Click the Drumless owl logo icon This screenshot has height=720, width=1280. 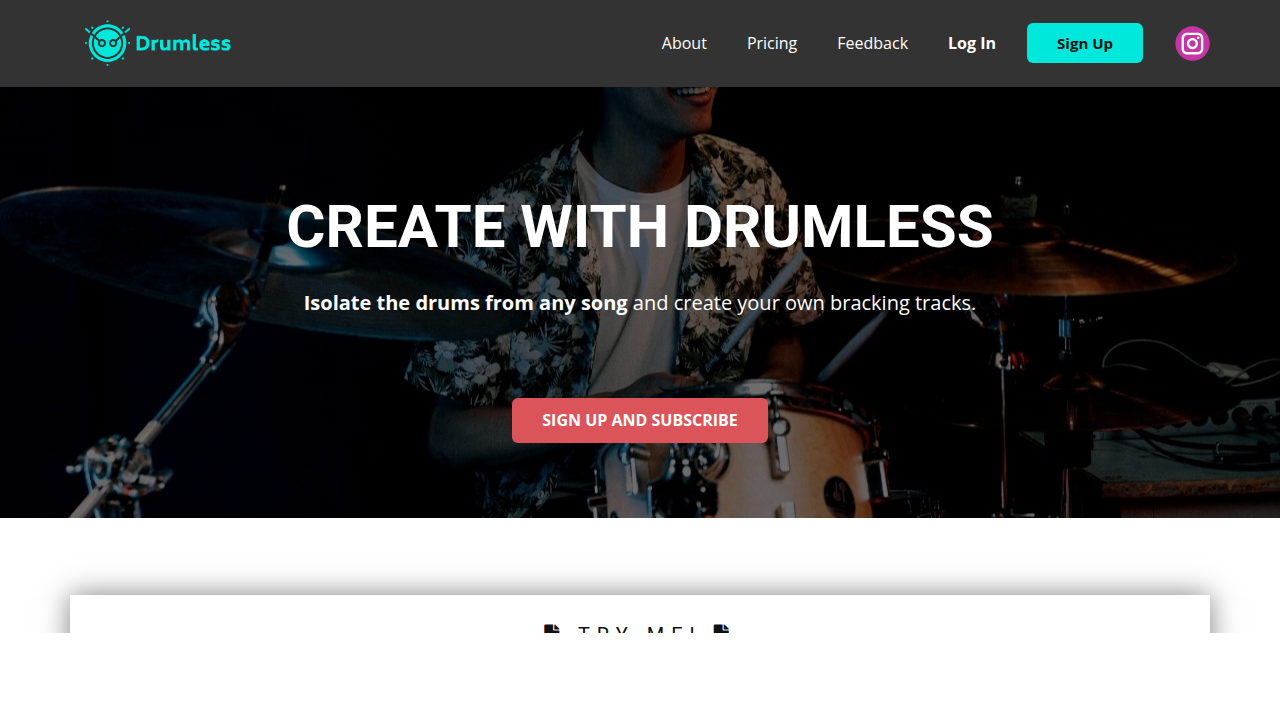tap(107, 43)
